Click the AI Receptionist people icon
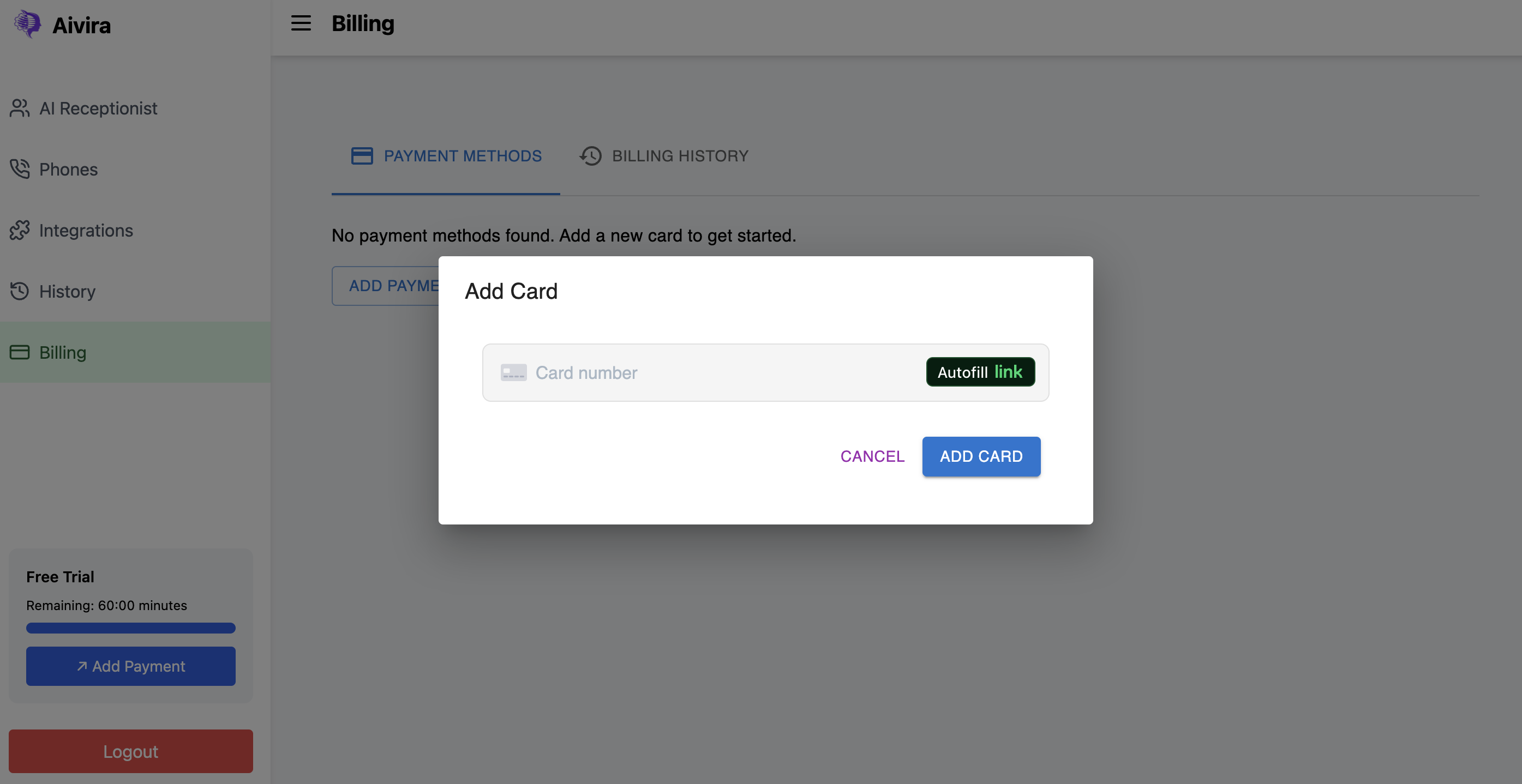Image resolution: width=1522 pixels, height=784 pixels. coord(20,108)
